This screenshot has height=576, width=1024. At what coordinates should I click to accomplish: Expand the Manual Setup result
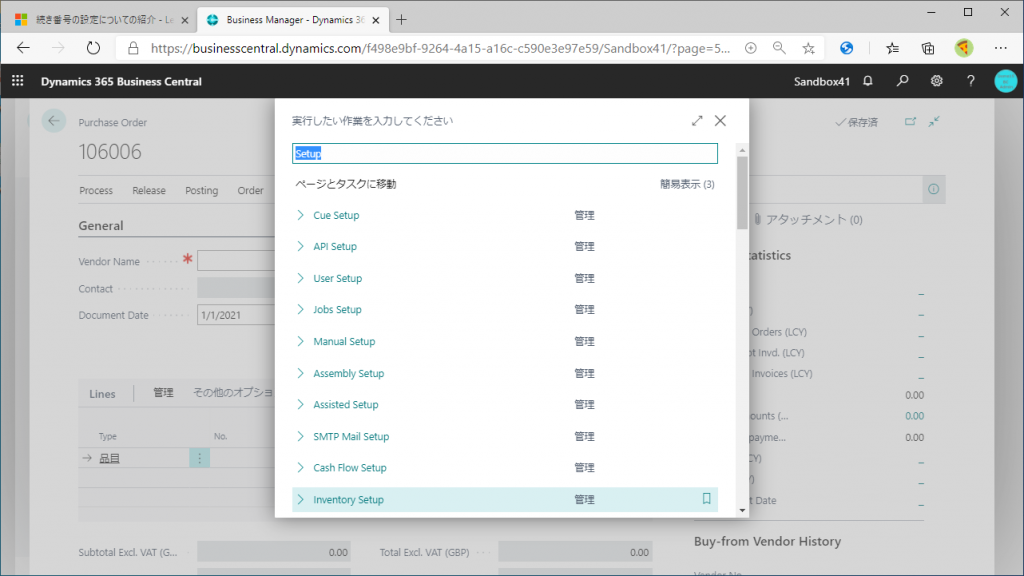click(x=300, y=342)
